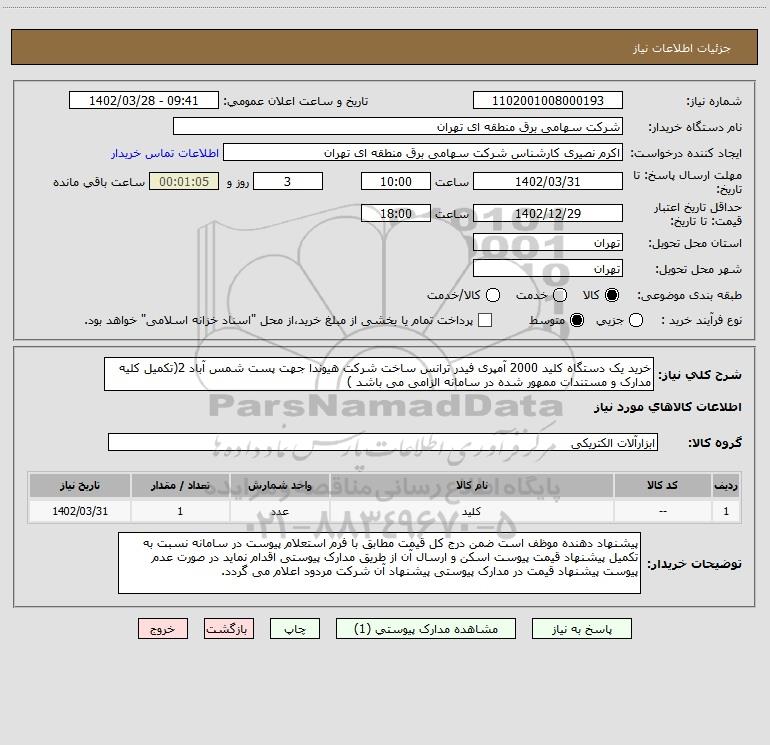Click the تعداد / مقدار column header

[x=180, y=485]
